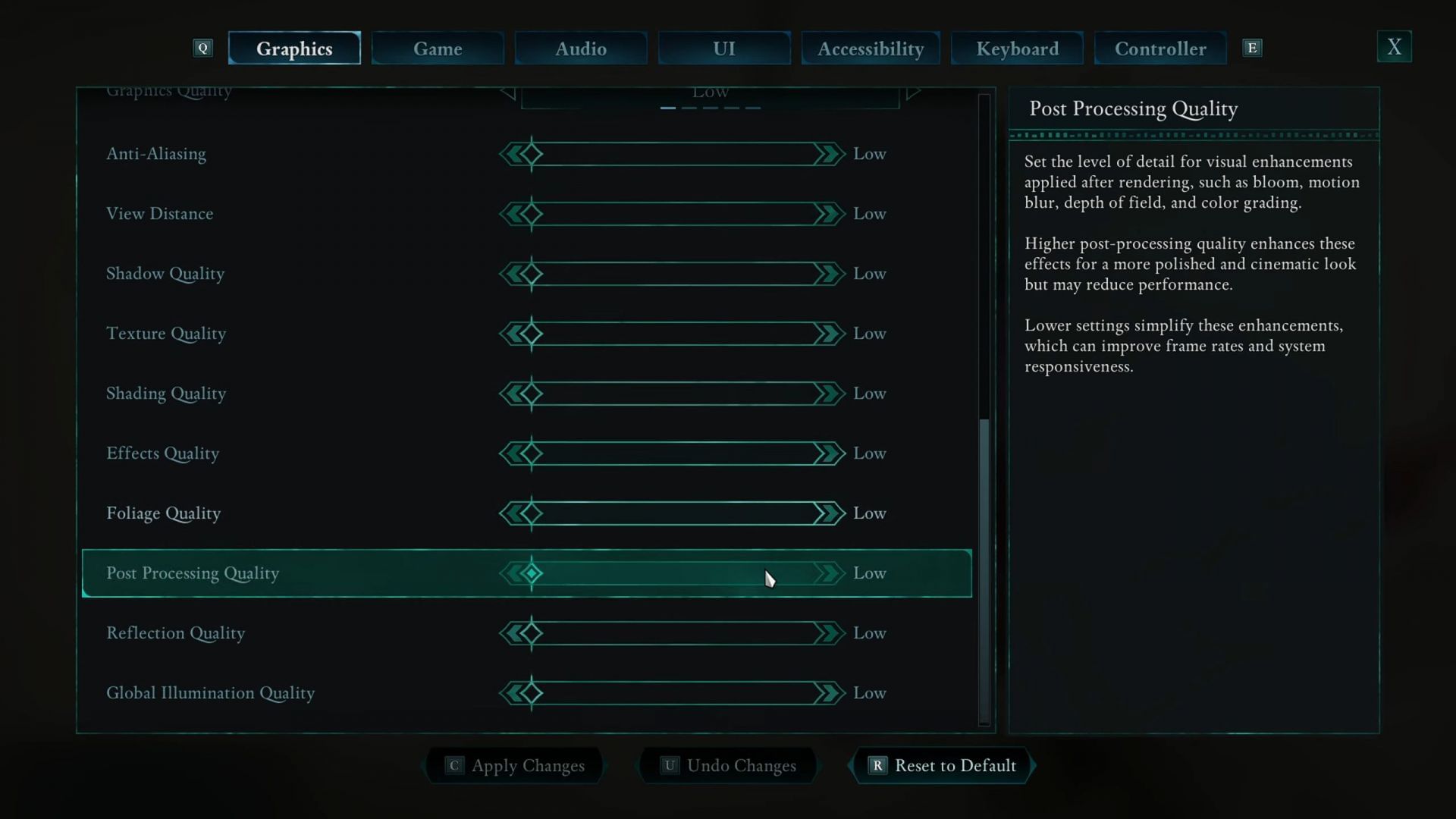Viewport: 1456px width, 819px height.
Task: Open the Audio settings tab
Action: 581,49
